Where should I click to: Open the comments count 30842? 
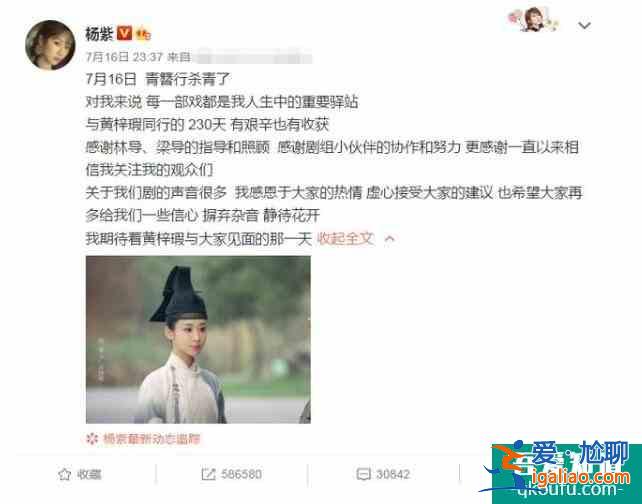coord(393,475)
